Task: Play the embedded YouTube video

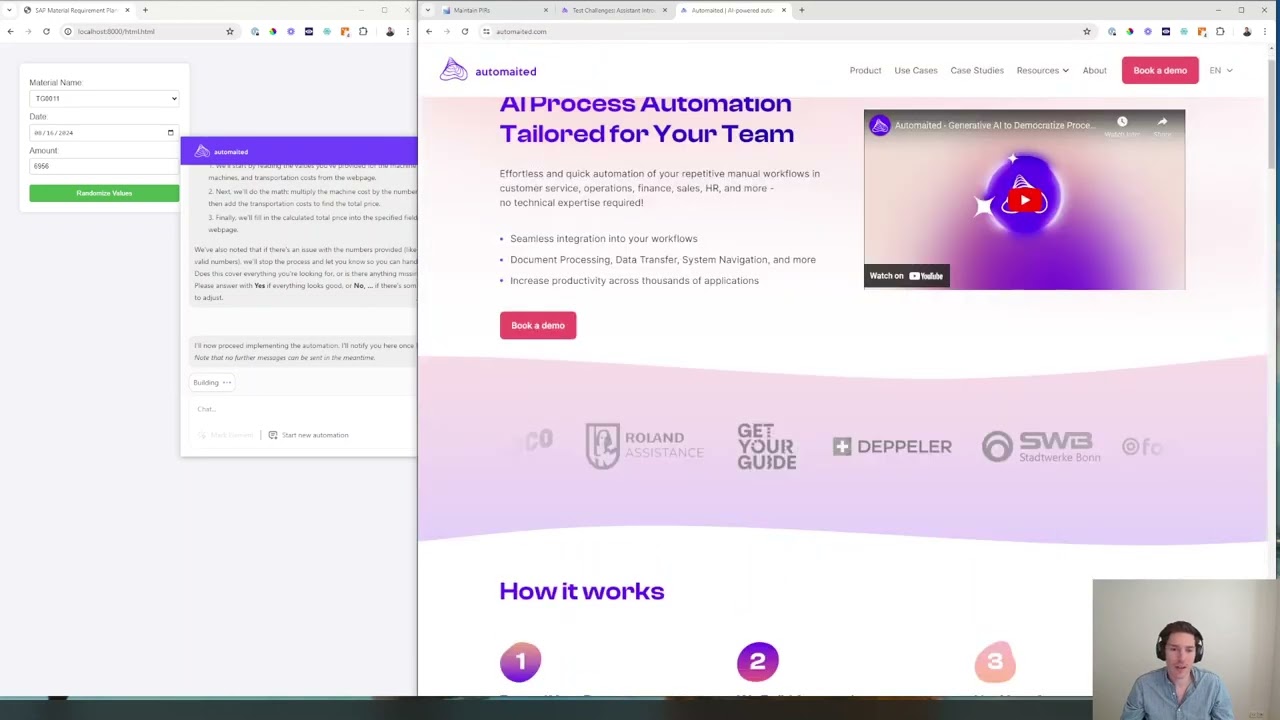Action: click(1024, 200)
